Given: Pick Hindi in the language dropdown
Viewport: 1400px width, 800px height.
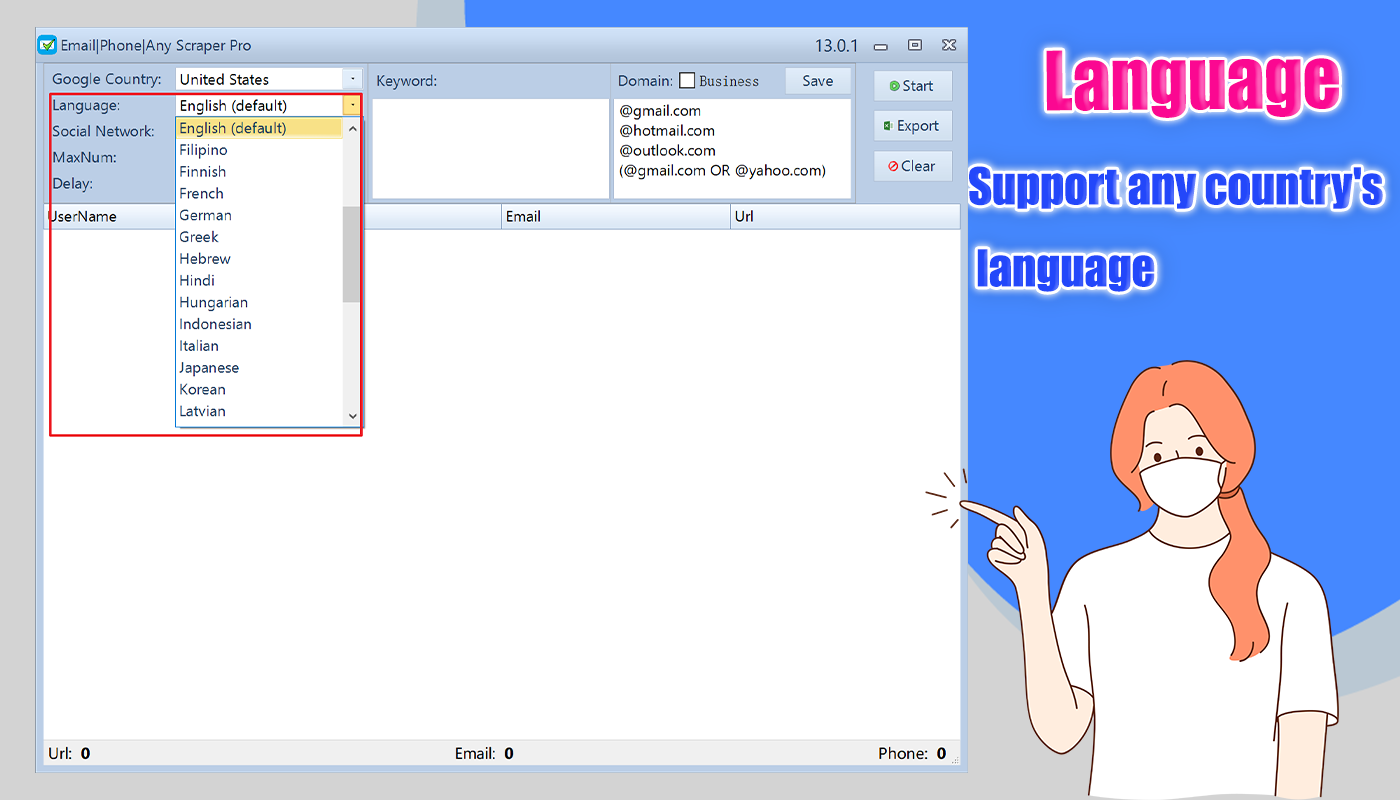Looking at the screenshot, I should (259, 281).
